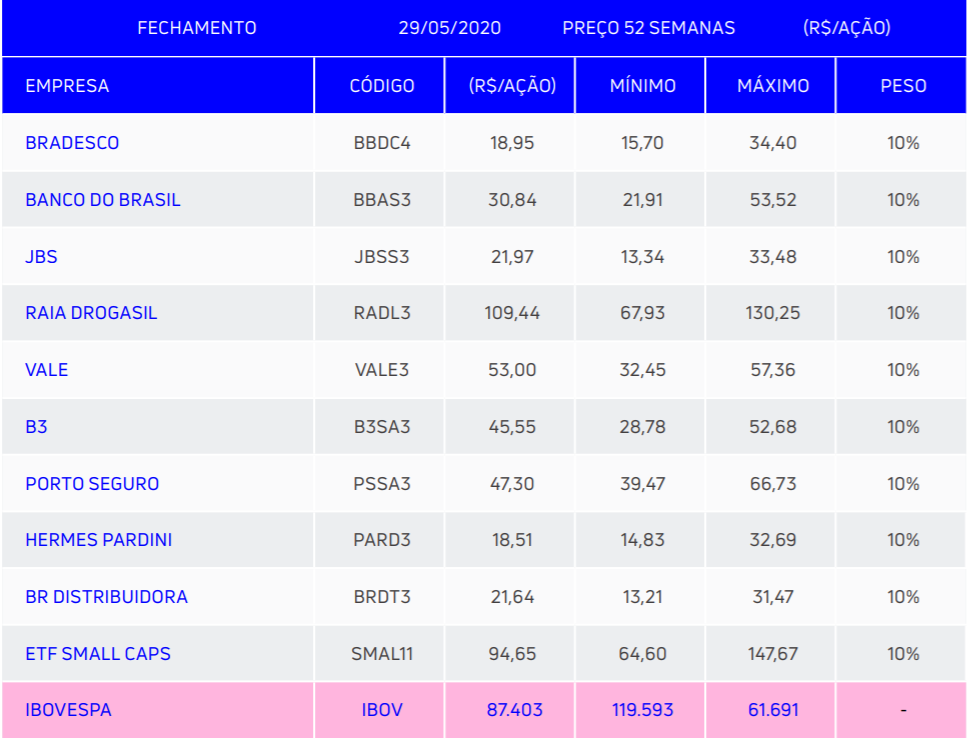Select the BRDT3 ticker code
The width and height of the screenshot is (968, 738).
pyautogui.click(x=382, y=596)
